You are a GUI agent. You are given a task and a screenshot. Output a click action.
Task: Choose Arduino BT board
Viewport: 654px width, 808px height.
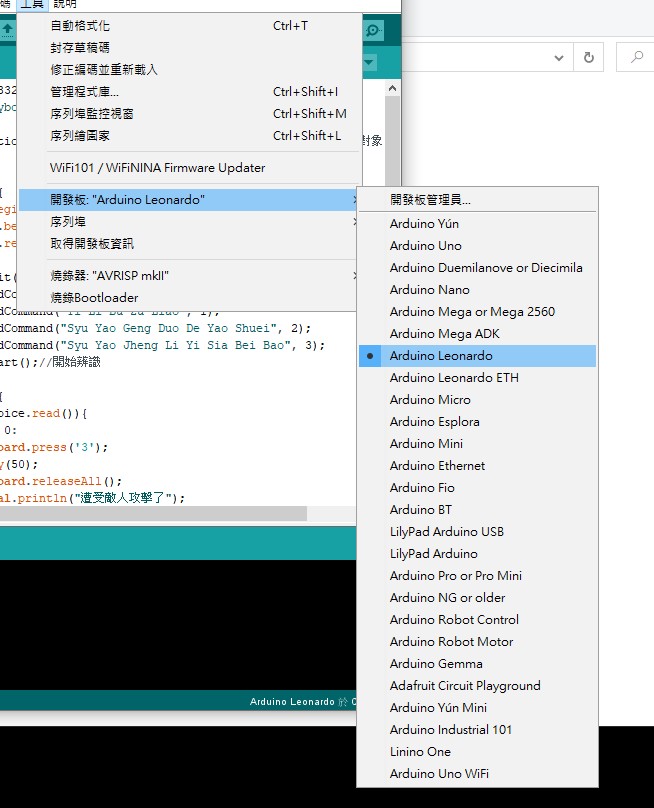click(477, 510)
